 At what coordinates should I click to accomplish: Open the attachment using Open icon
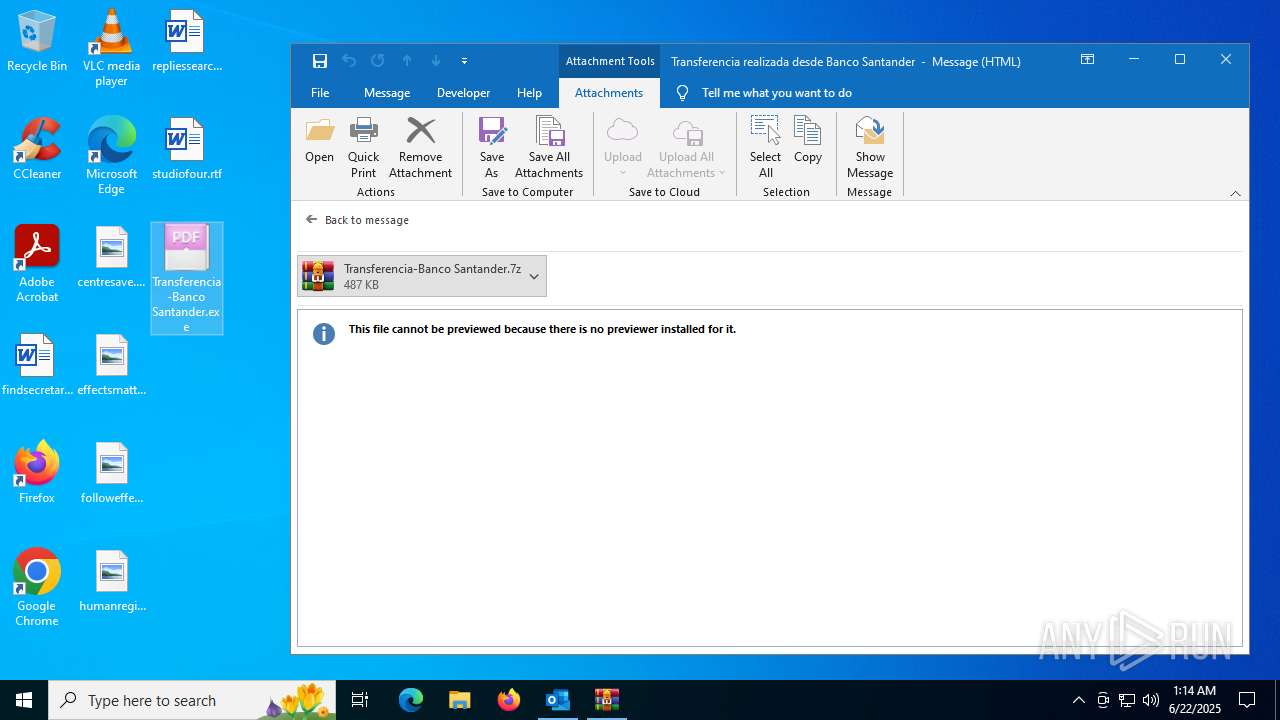click(x=319, y=140)
